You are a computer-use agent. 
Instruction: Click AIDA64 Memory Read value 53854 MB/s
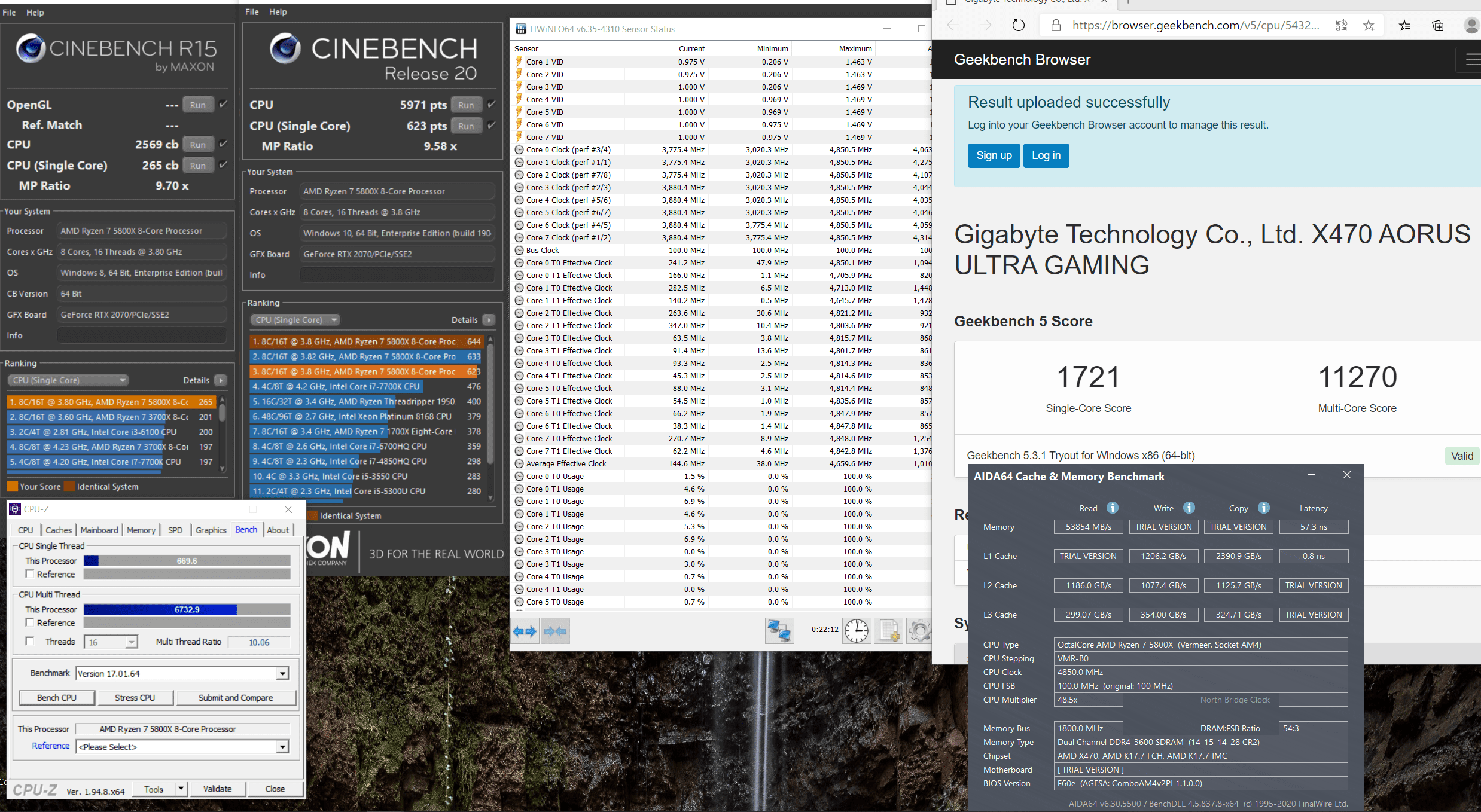coord(1088,527)
